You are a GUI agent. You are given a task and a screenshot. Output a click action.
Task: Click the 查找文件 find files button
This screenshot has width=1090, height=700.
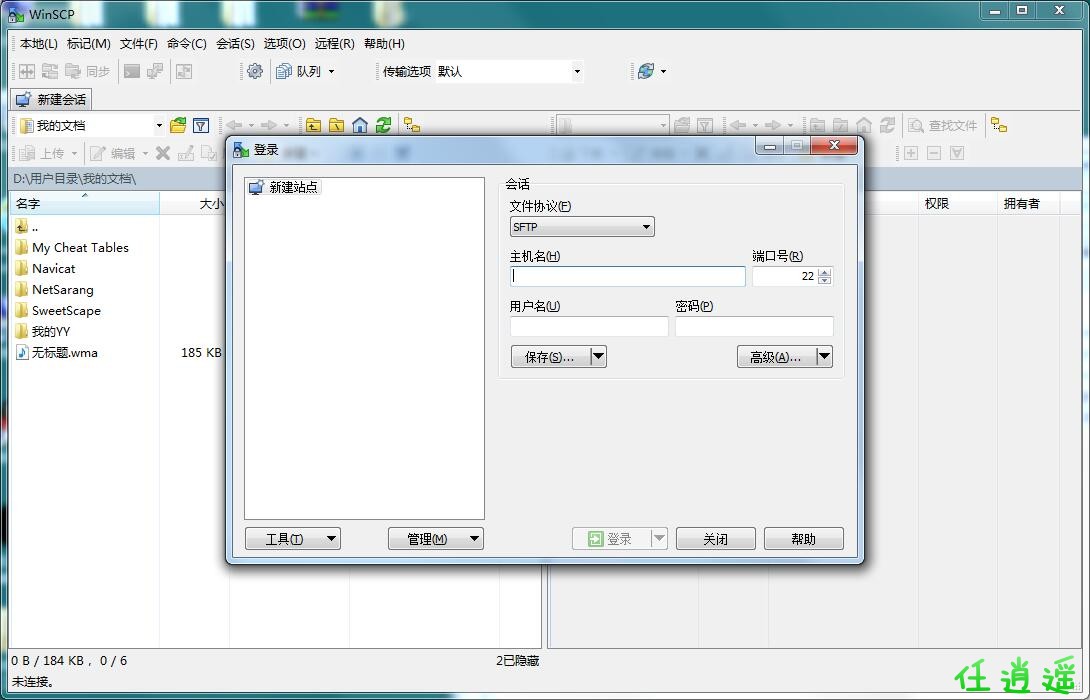[943, 126]
